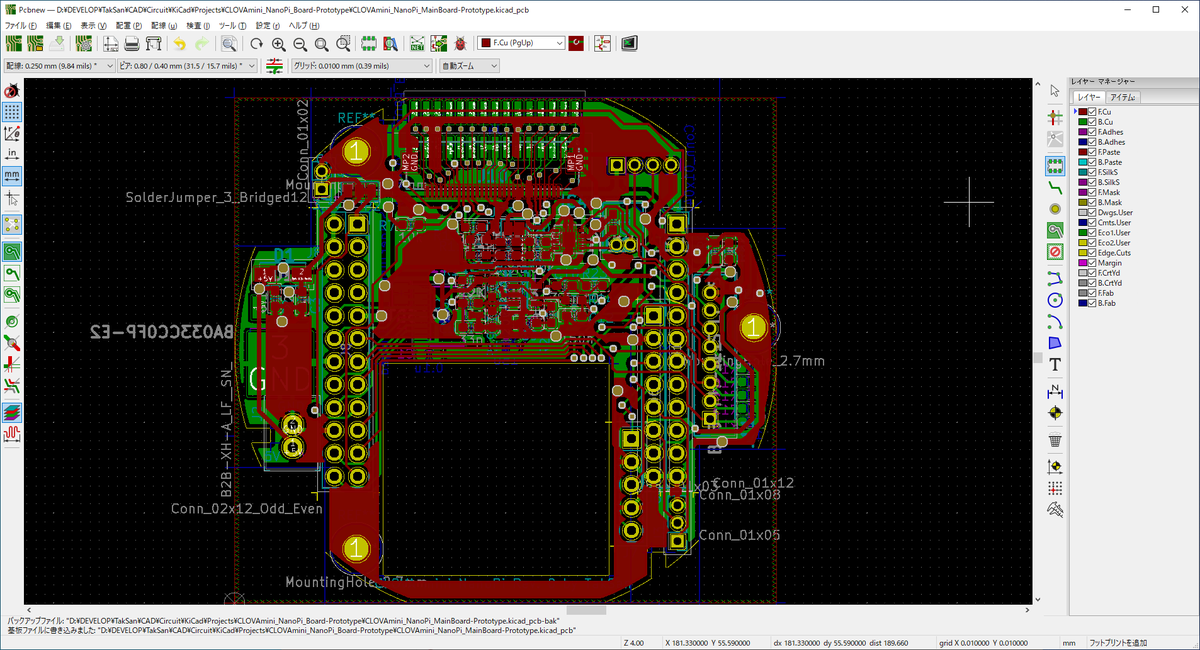Toggle polar coordinates display

click(x=12, y=133)
